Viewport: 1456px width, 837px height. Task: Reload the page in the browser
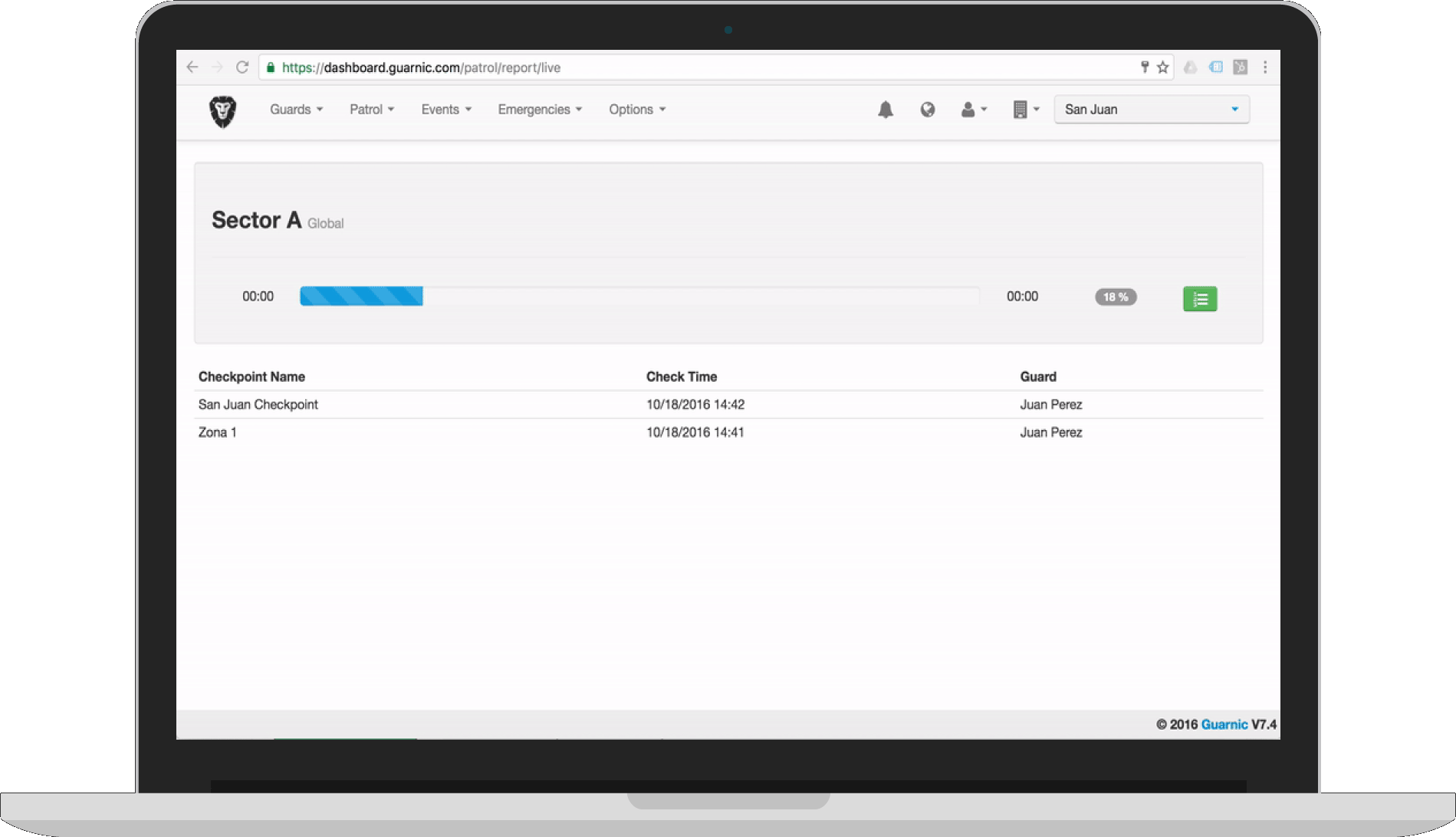[242, 67]
